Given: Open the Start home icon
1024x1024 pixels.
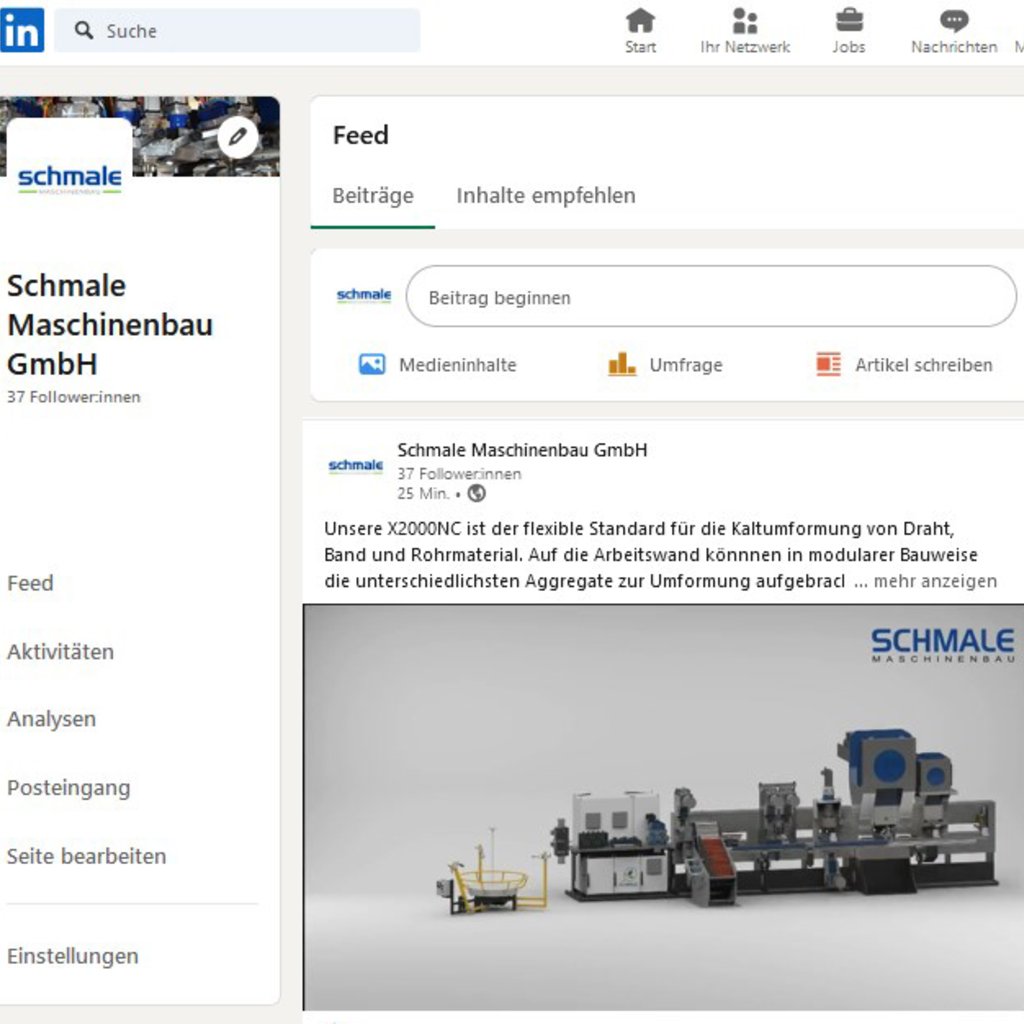Looking at the screenshot, I should 640,20.
